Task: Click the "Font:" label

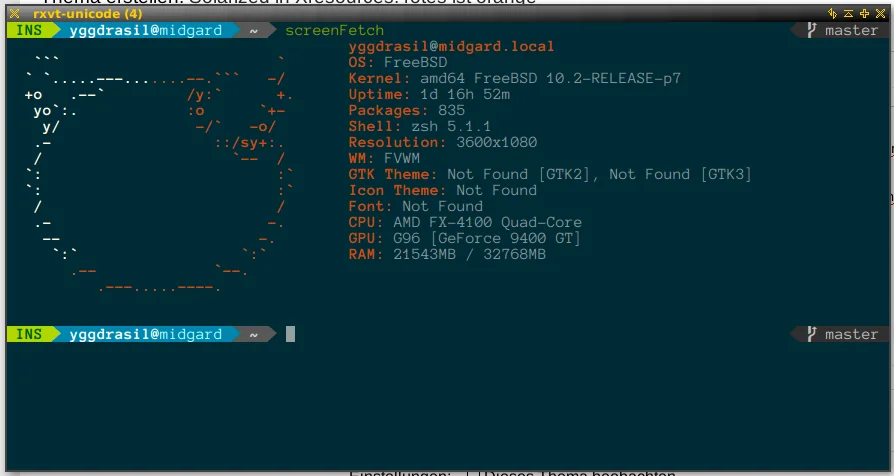Action: [x=371, y=206]
